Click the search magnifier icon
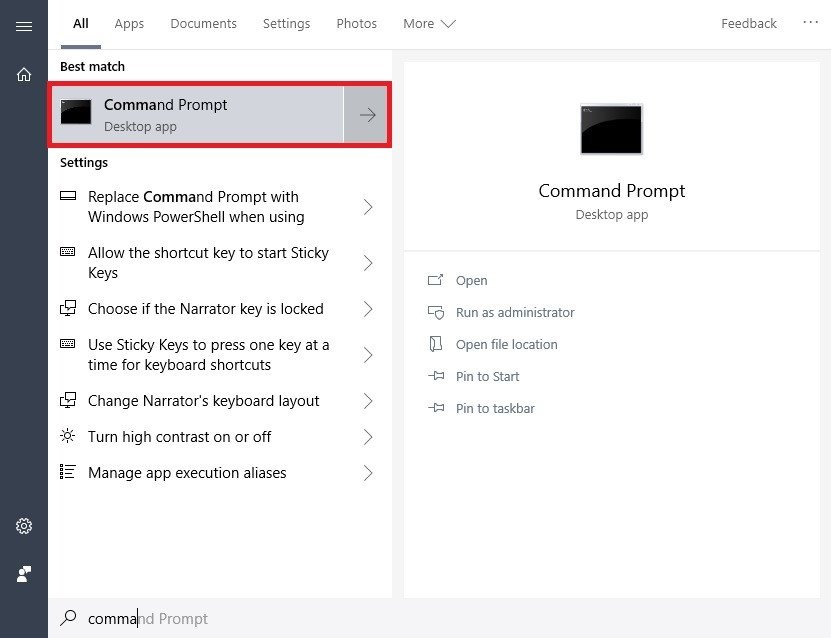831x638 pixels. (69, 618)
